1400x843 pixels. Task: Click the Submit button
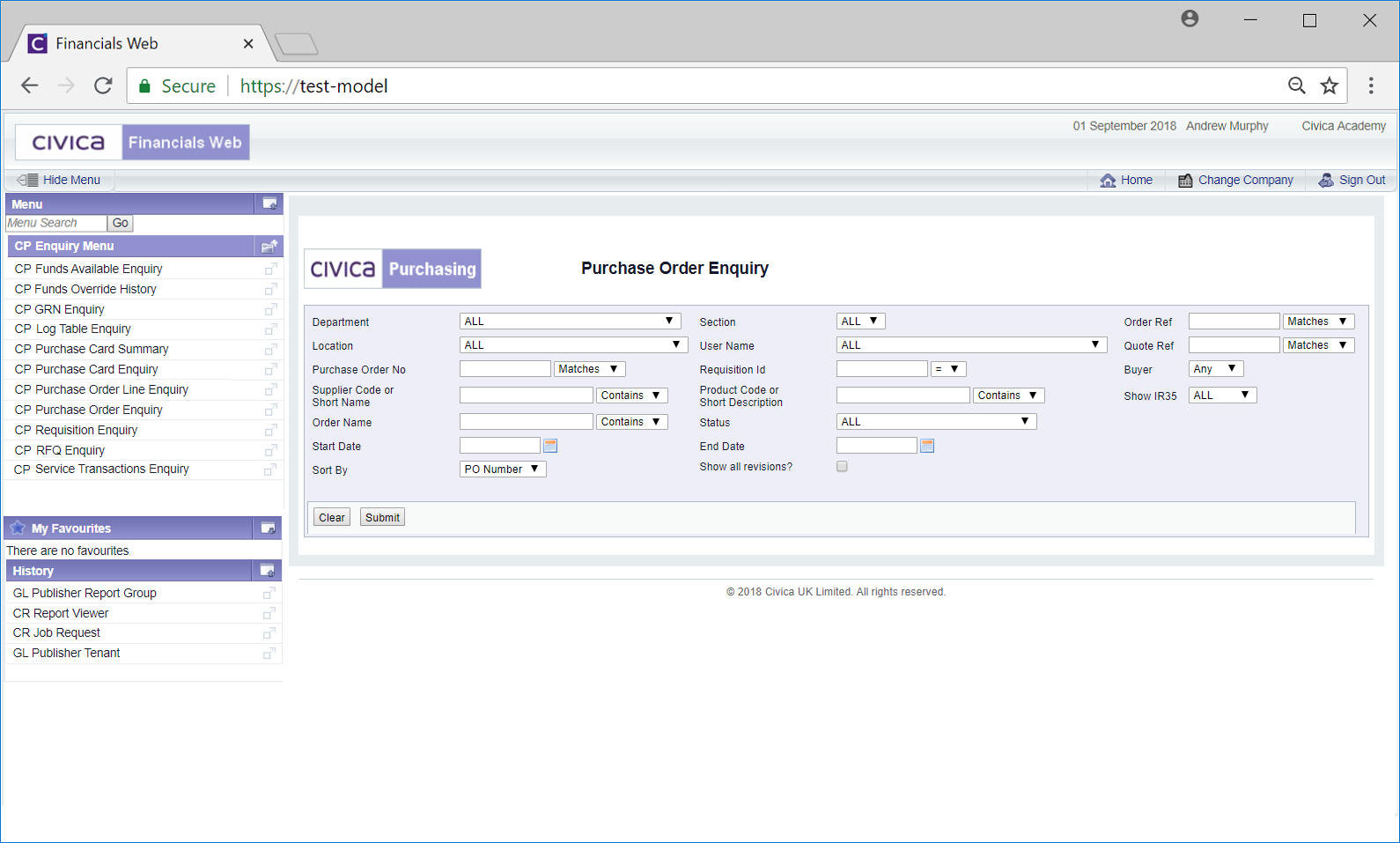(x=382, y=517)
